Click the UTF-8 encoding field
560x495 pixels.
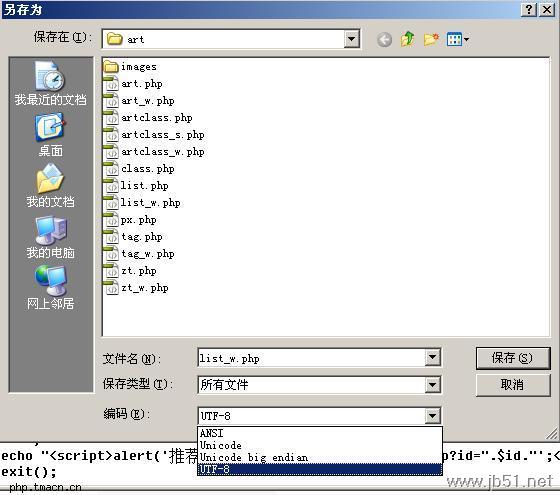tap(311, 416)
